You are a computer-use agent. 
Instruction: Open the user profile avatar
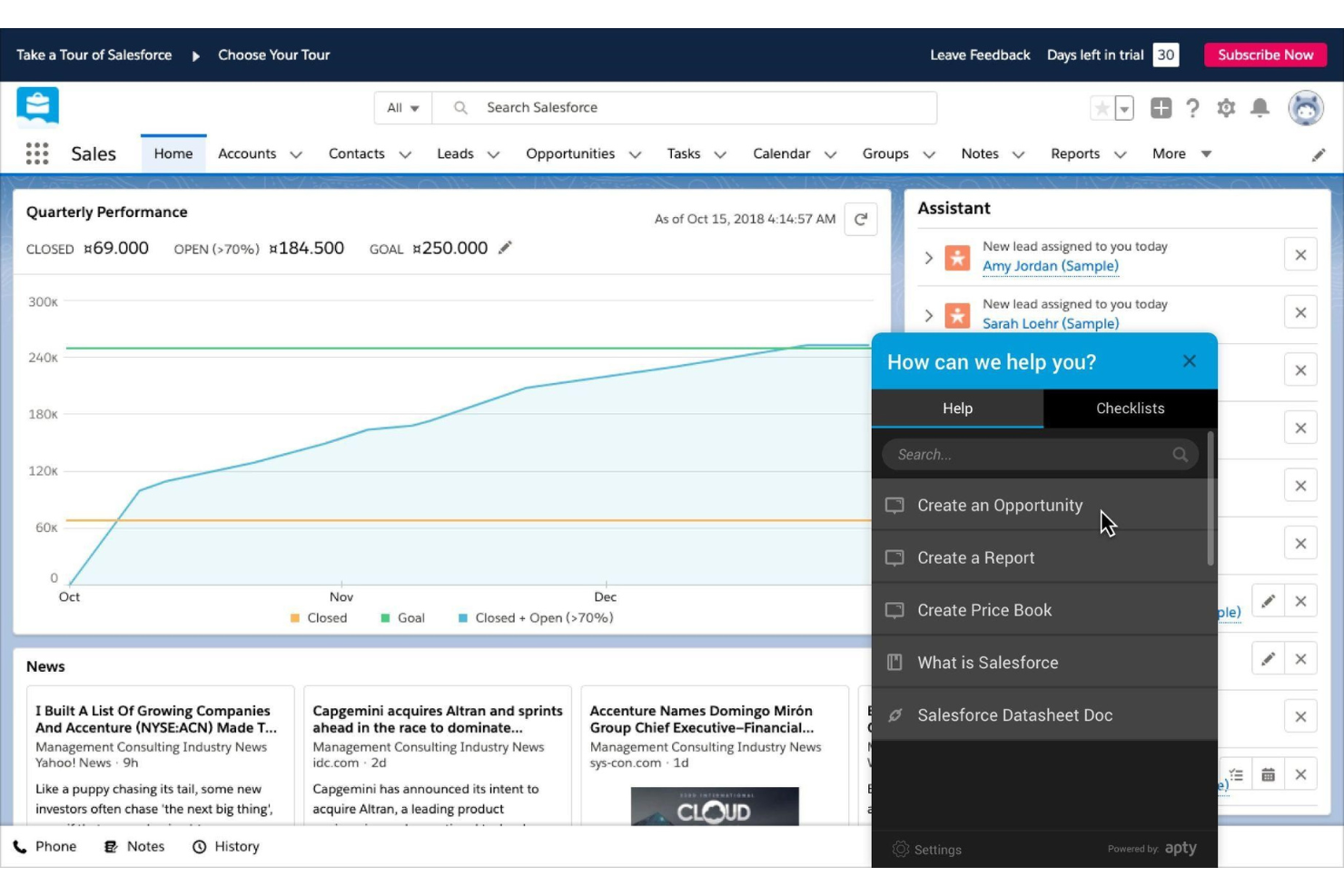1305,108
